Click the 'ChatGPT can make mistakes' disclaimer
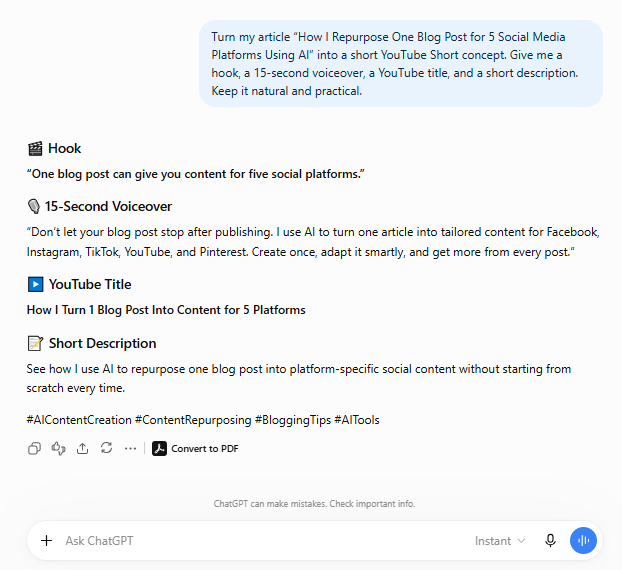622x570 pixels. pos(314,504)
